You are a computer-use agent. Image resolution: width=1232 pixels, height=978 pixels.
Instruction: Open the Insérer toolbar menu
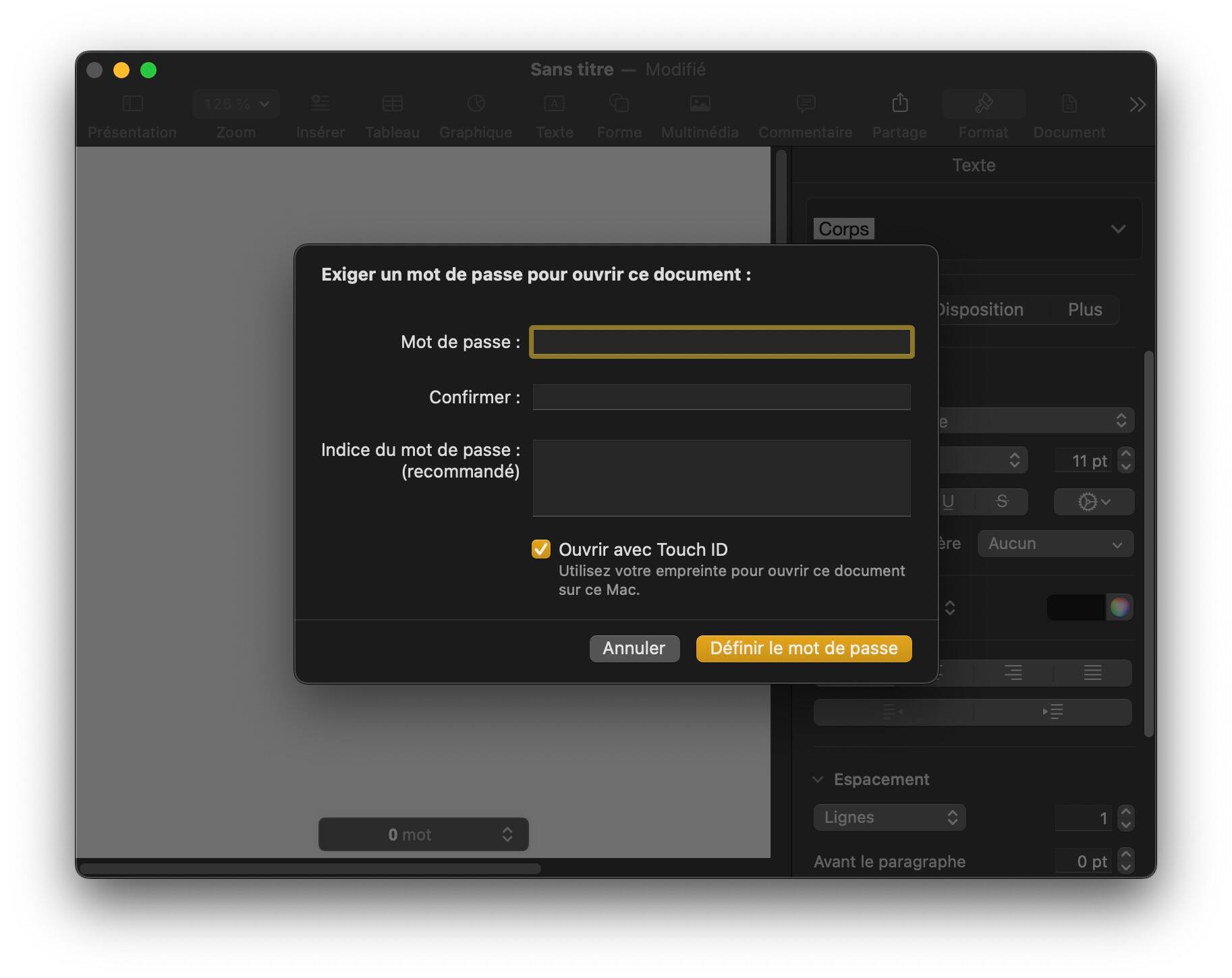[x=320, y=115]
